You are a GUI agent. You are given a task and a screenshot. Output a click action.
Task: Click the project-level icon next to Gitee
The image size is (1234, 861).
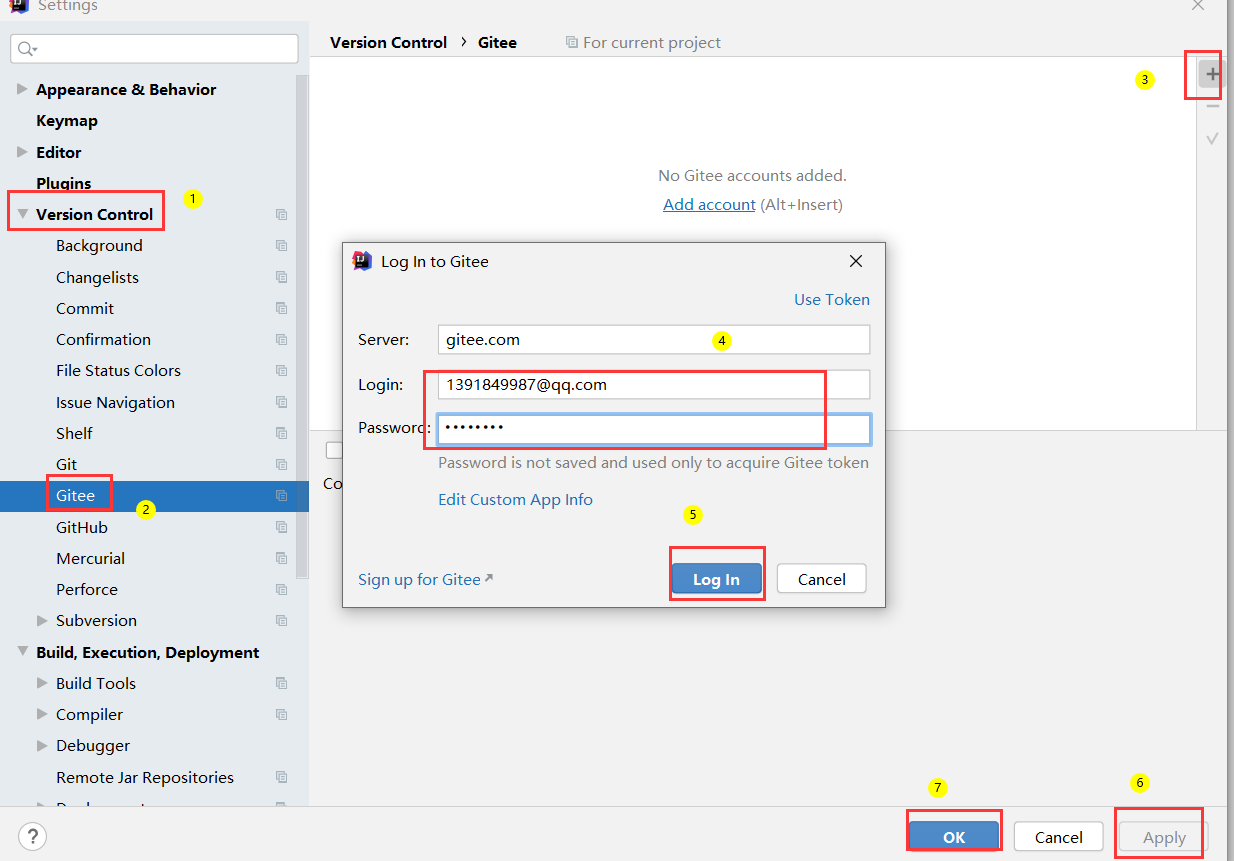[x=281, y=495]
